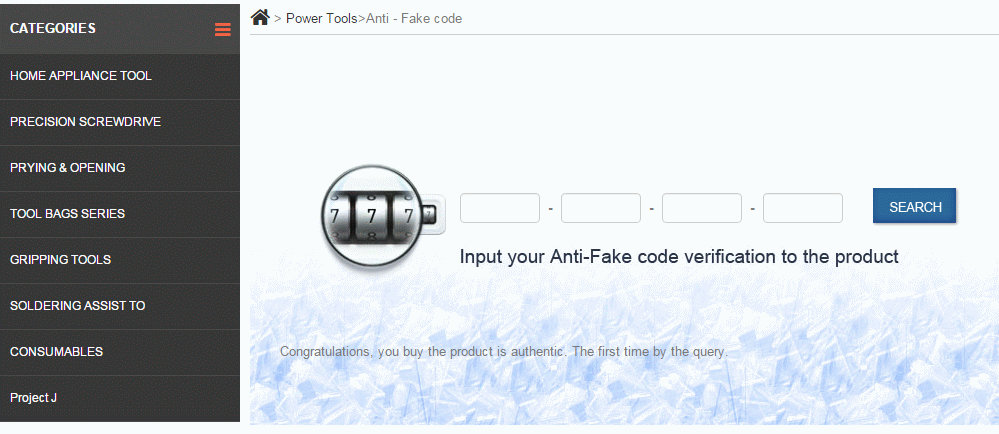Open the GRIPPING TOOLS category

[x=120, y=259]
